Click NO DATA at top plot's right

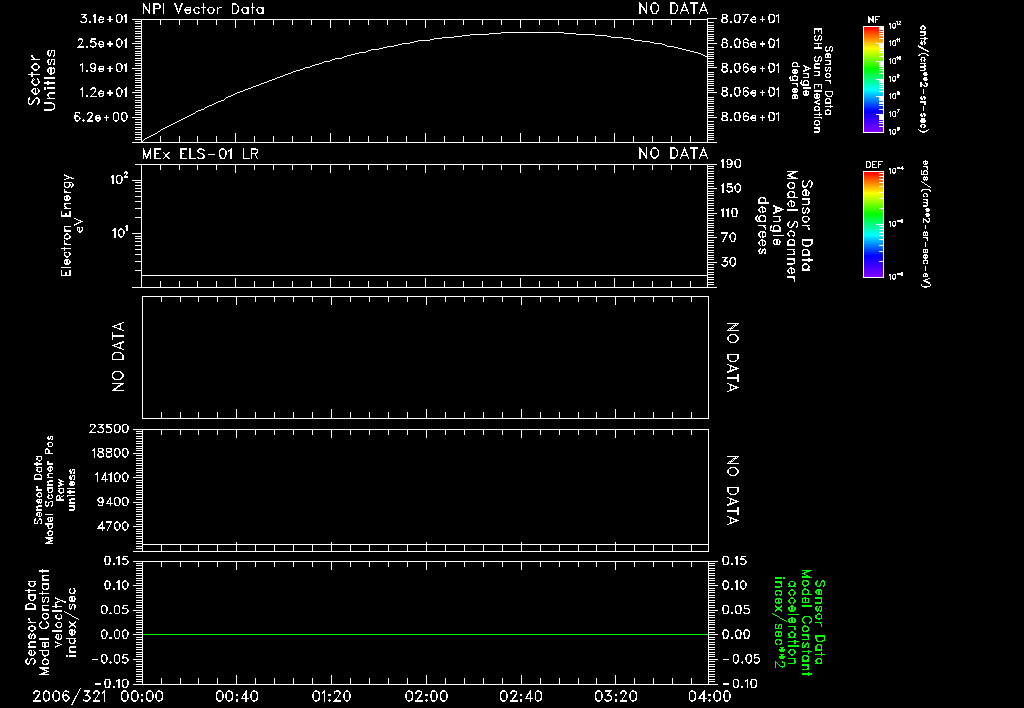point(673,9)
